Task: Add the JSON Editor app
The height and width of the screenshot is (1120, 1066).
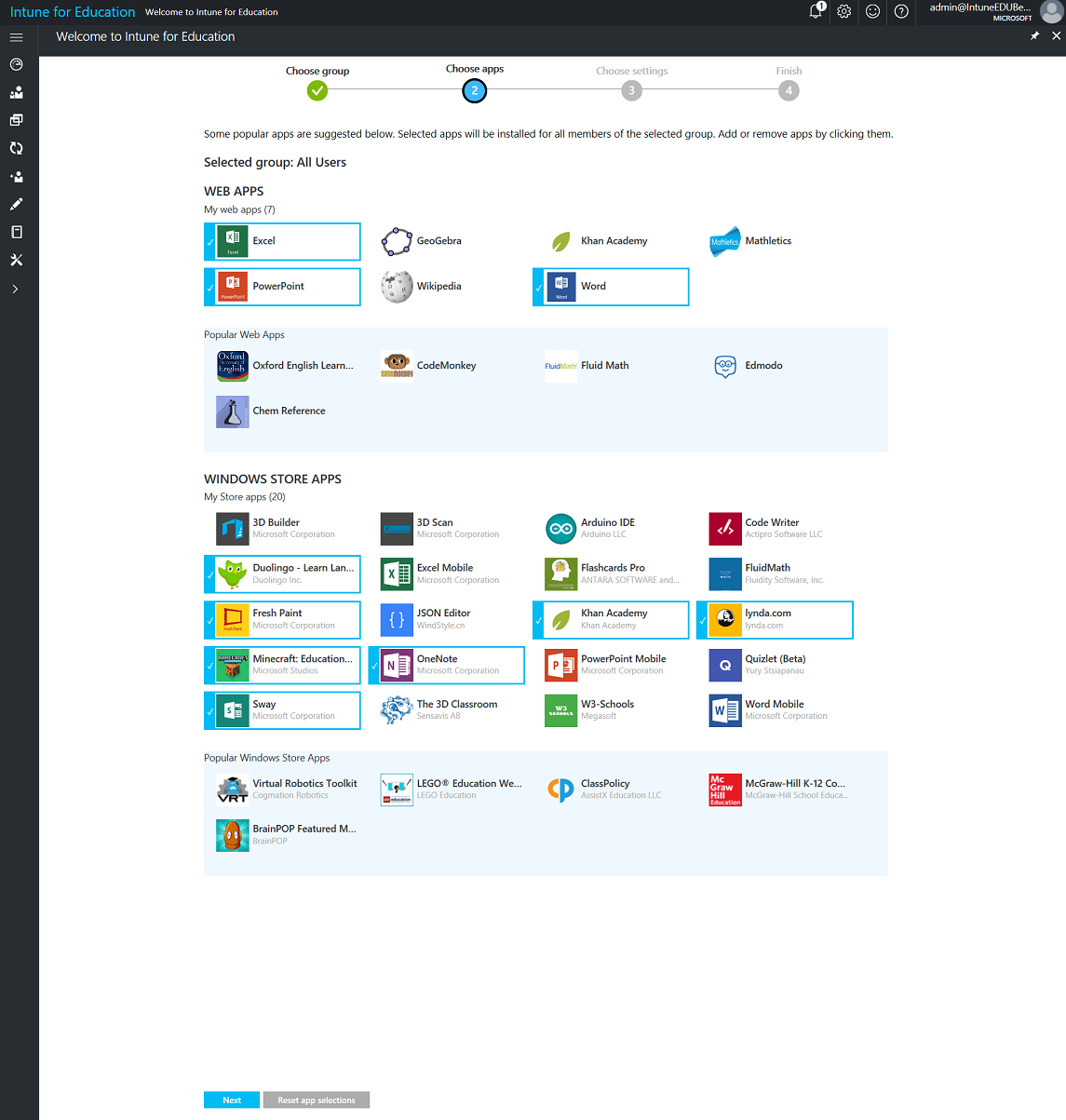Action: pos(447,620)
